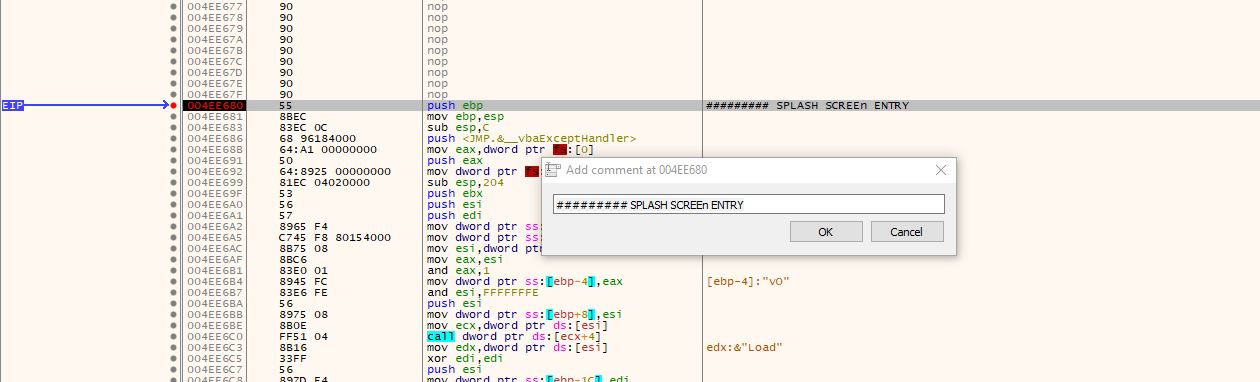
Task: Select bytes "83EC 0C"
Action: coord(302,127)
